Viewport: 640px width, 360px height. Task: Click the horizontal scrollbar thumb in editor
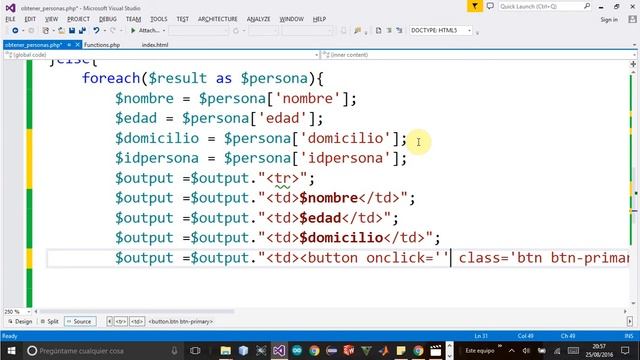tap(137, 311)
